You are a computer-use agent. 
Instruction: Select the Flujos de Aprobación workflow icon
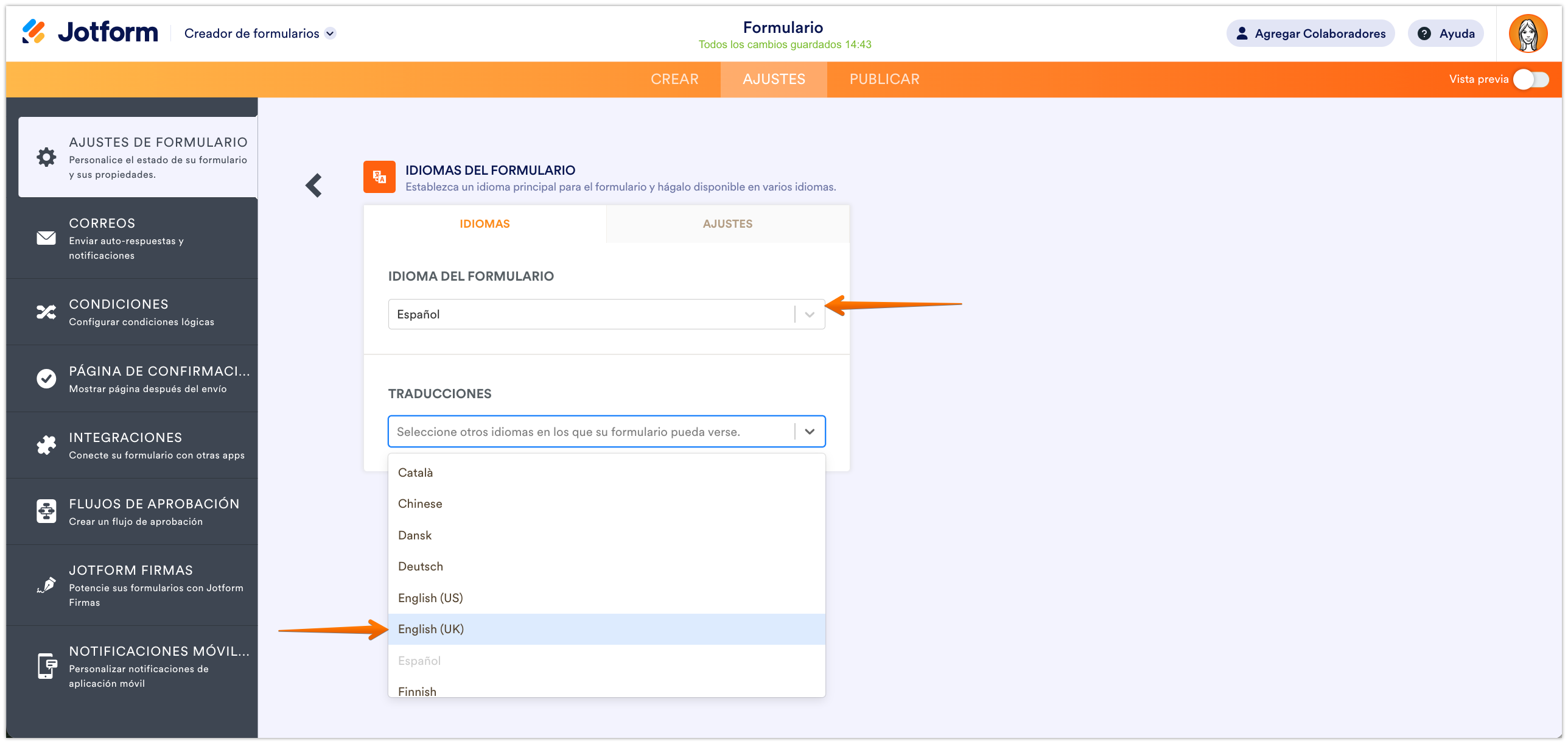47,511
